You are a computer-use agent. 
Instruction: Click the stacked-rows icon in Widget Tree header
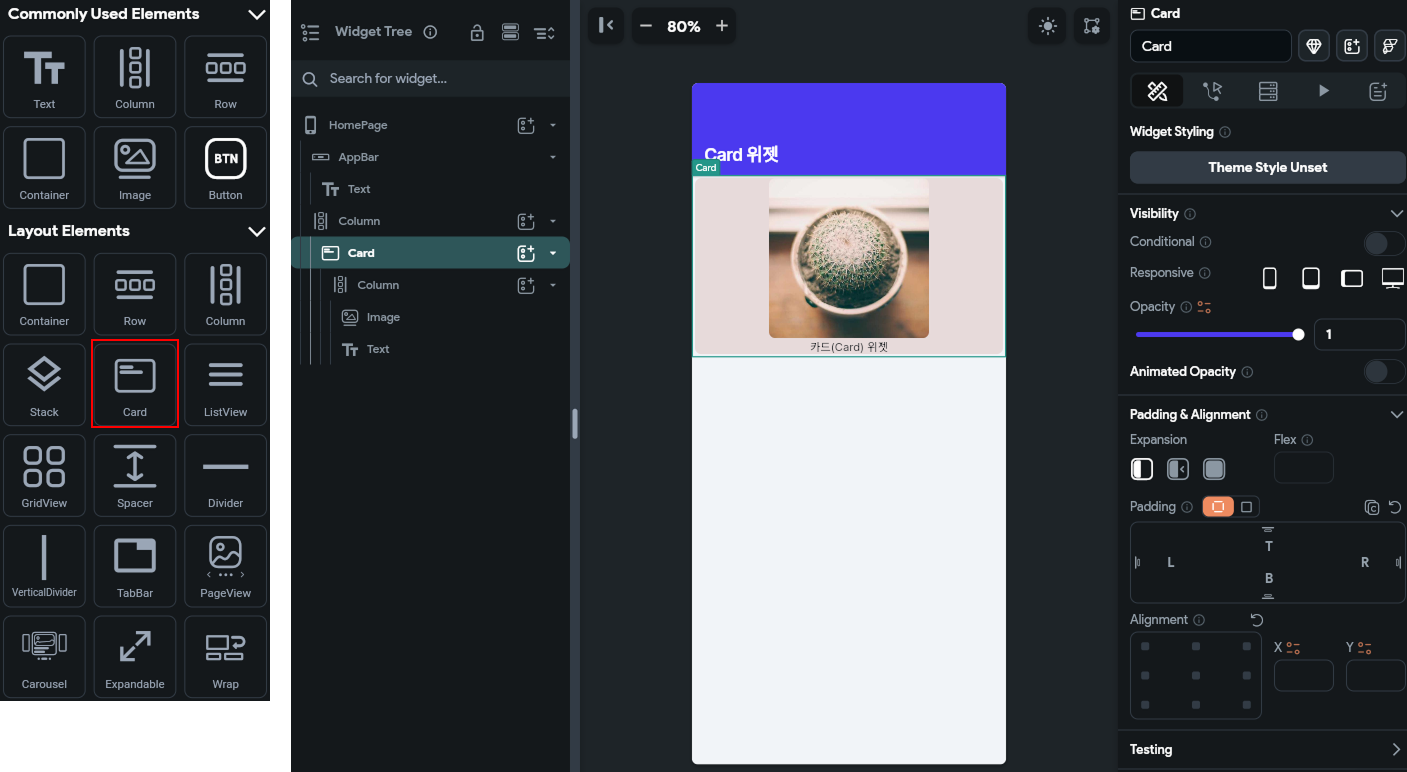[510, 32]
